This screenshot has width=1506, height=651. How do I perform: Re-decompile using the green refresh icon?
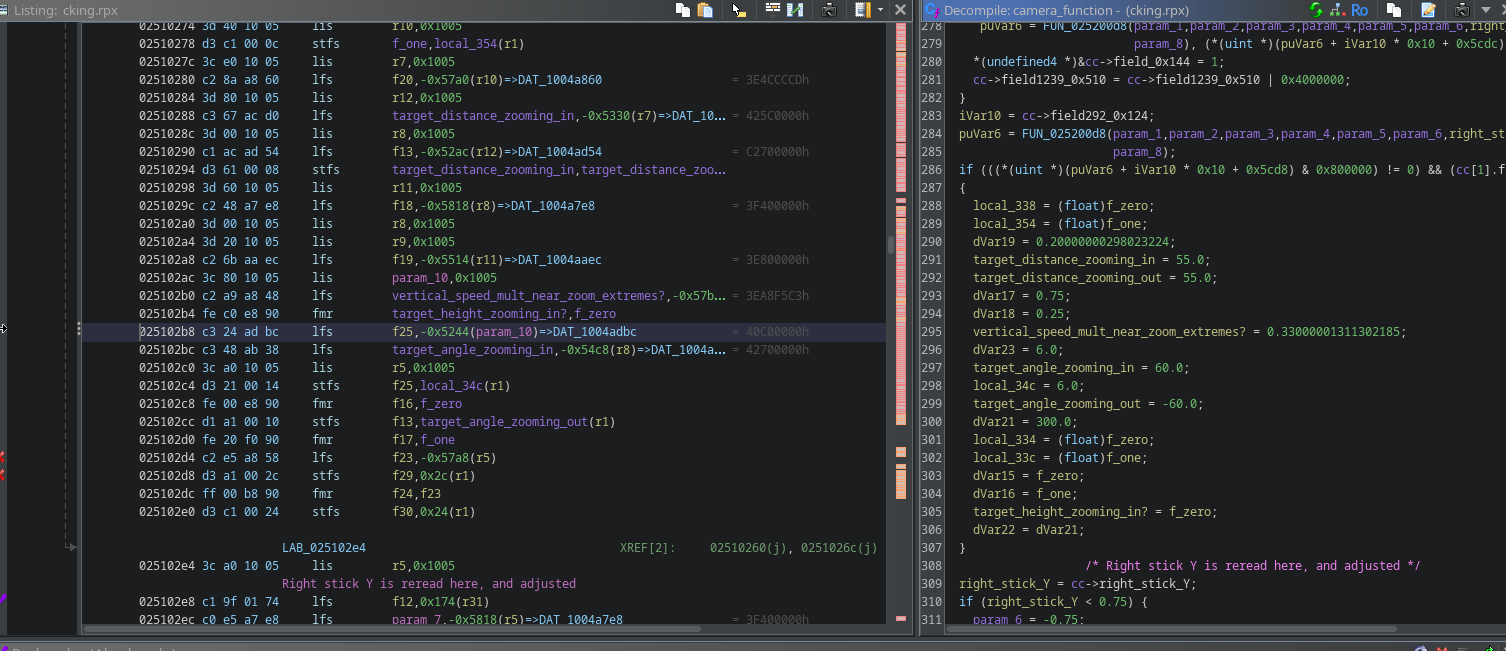(x=1316, y=10)
